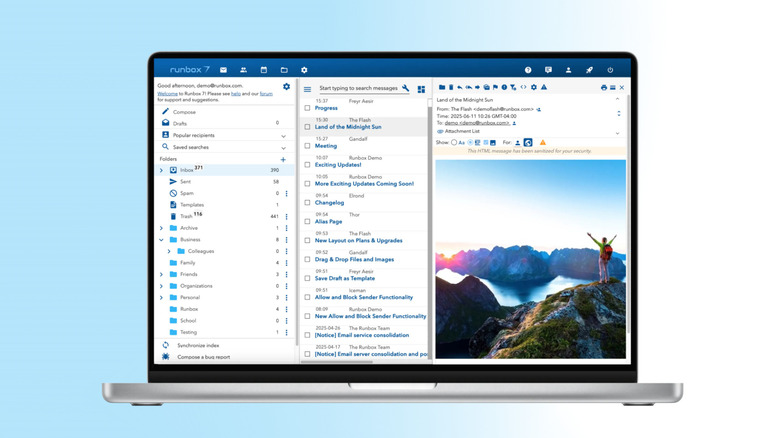Tick the checkbox for Alias Page message
Viewport: 780px width, 438px height.
click(x=307, y=221)
